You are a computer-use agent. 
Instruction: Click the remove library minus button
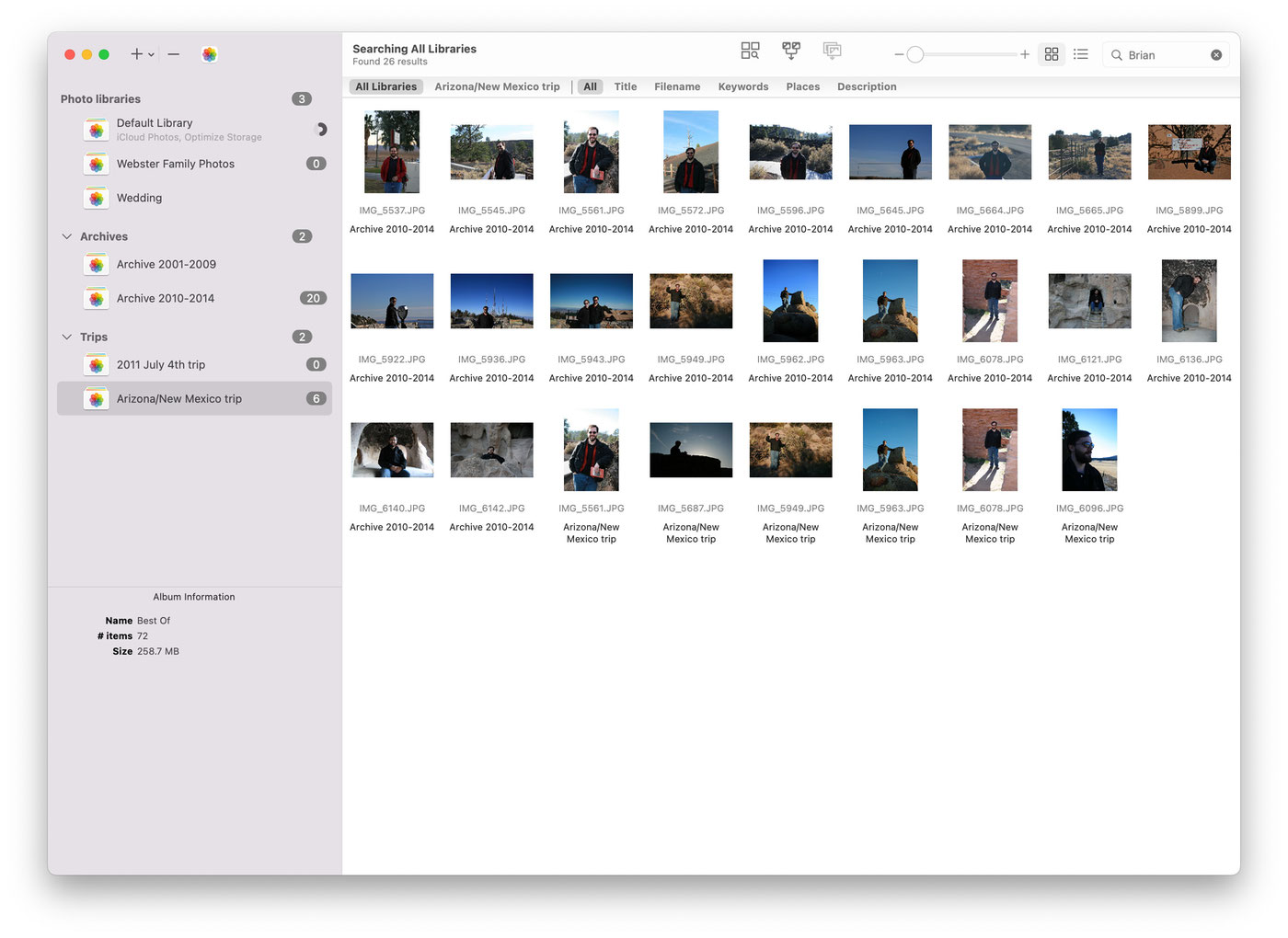click(173, 54)
